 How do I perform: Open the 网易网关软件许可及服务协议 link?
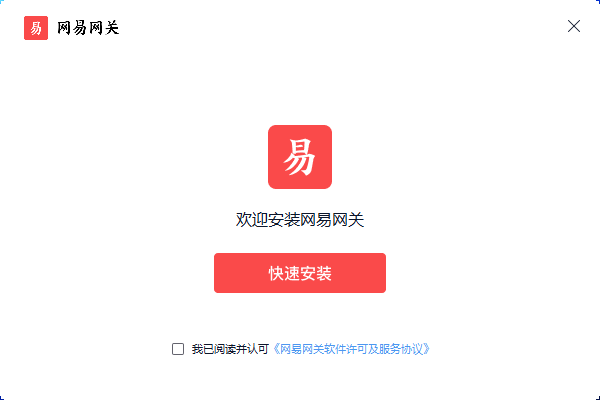351,349
